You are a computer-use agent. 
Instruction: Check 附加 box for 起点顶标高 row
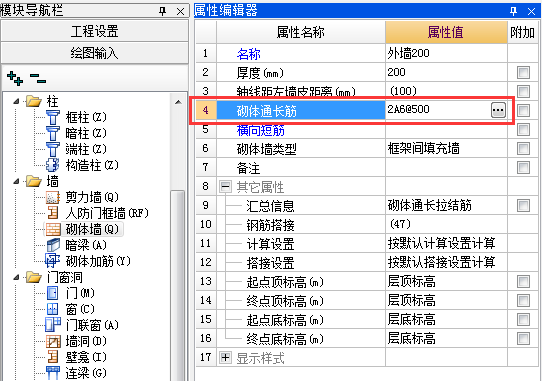[523, 282]
